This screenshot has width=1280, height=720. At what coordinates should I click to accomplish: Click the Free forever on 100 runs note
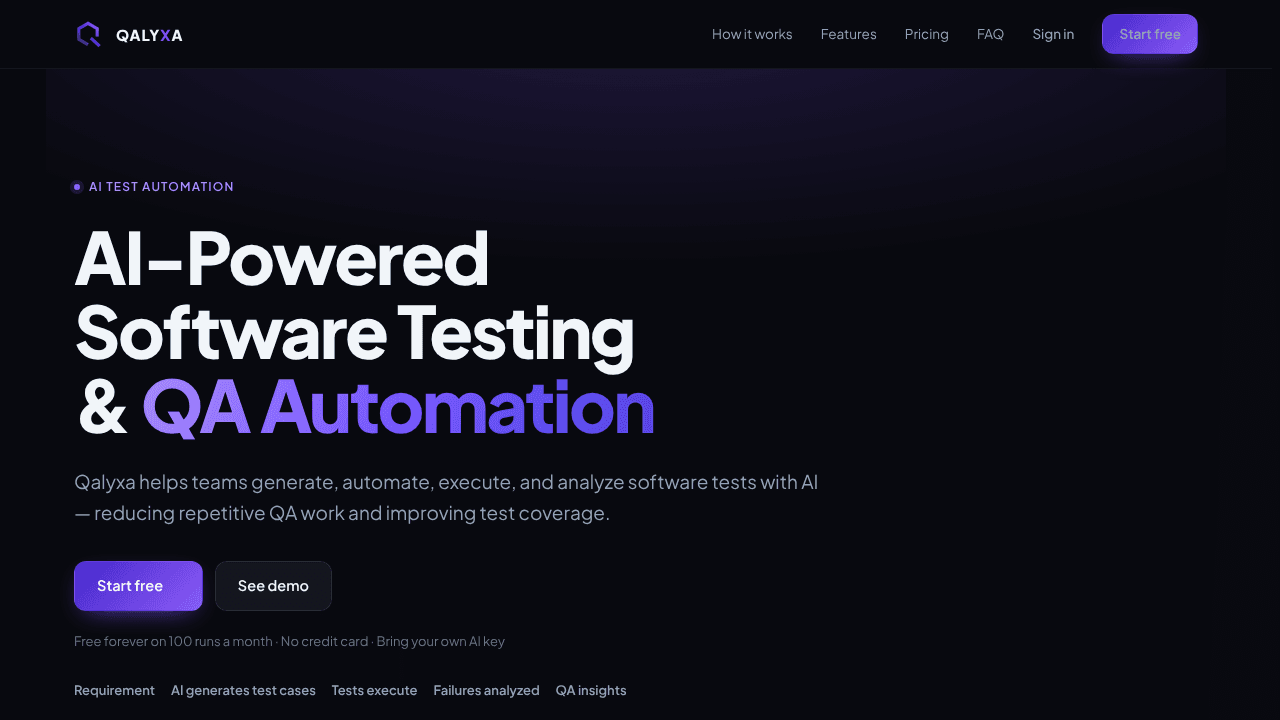tap(289, 641)
